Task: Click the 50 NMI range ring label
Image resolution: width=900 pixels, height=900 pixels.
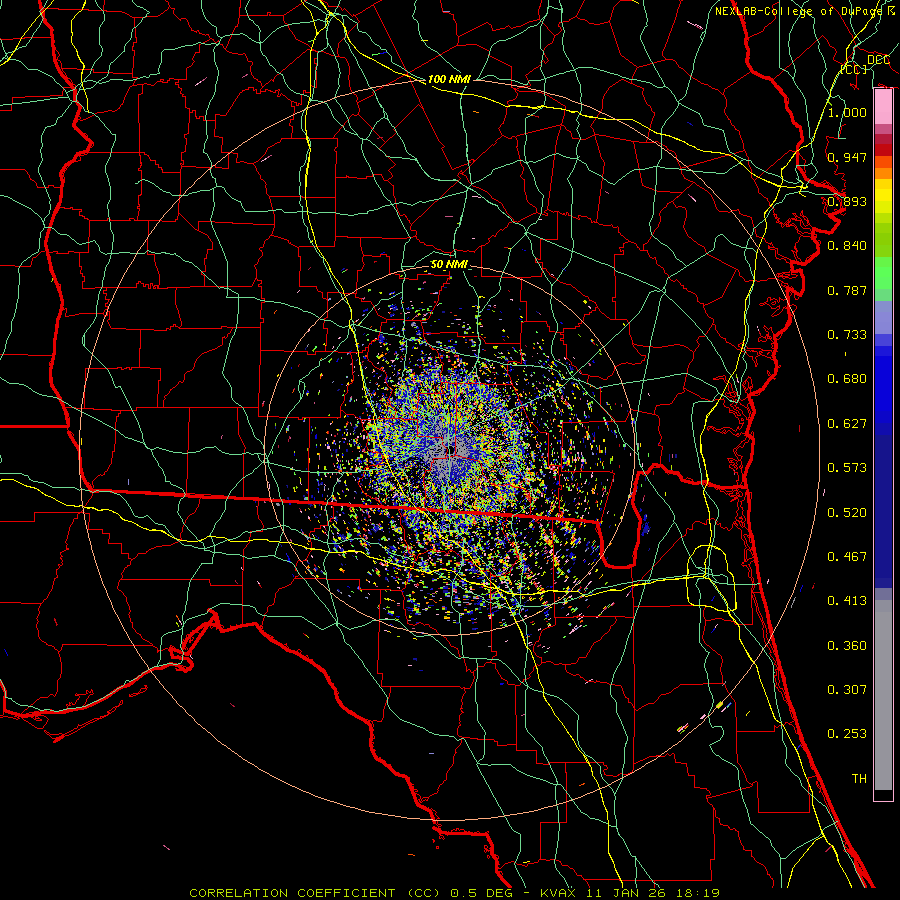Action: pyautogui.click(x=449, y=264)
